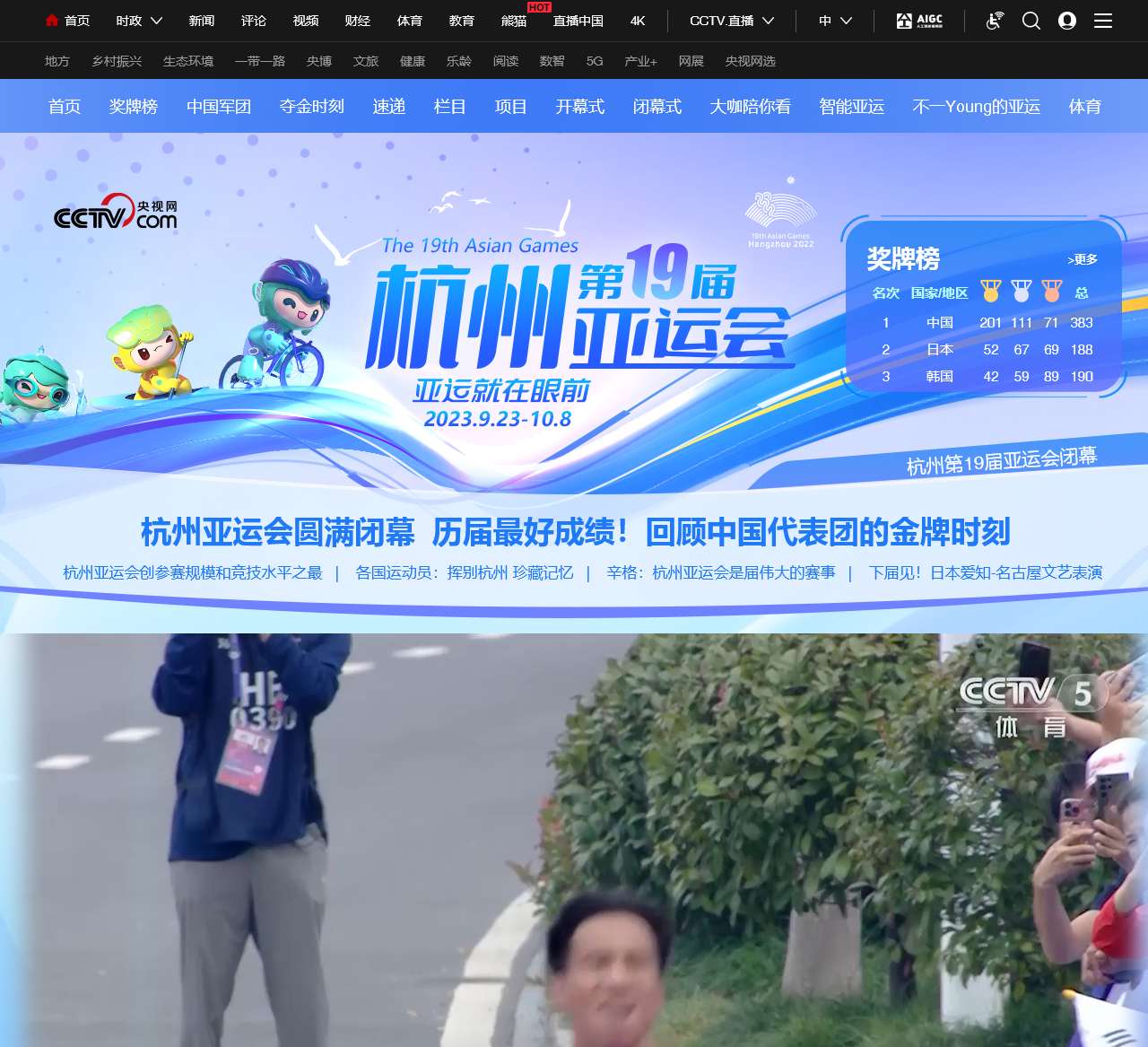The height and width of the screenshot is (1047, 1148).
Task: Click the gold medal icon column header
Action: coord(990,291)
